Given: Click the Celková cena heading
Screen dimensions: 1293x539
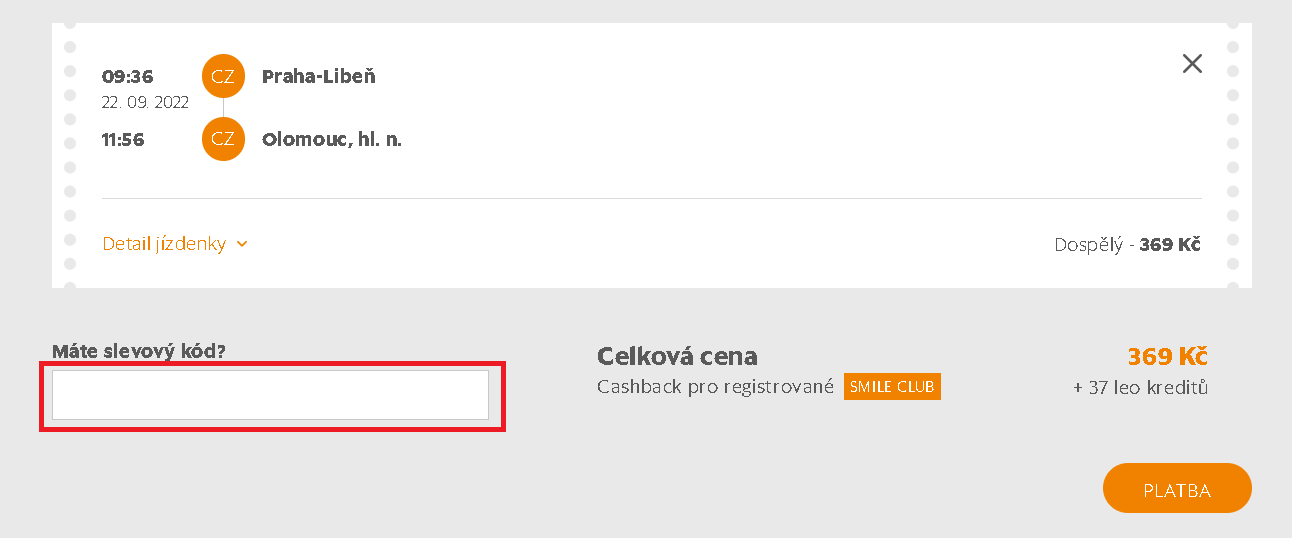Looking at the screenshot, I should tap(677, 356).
